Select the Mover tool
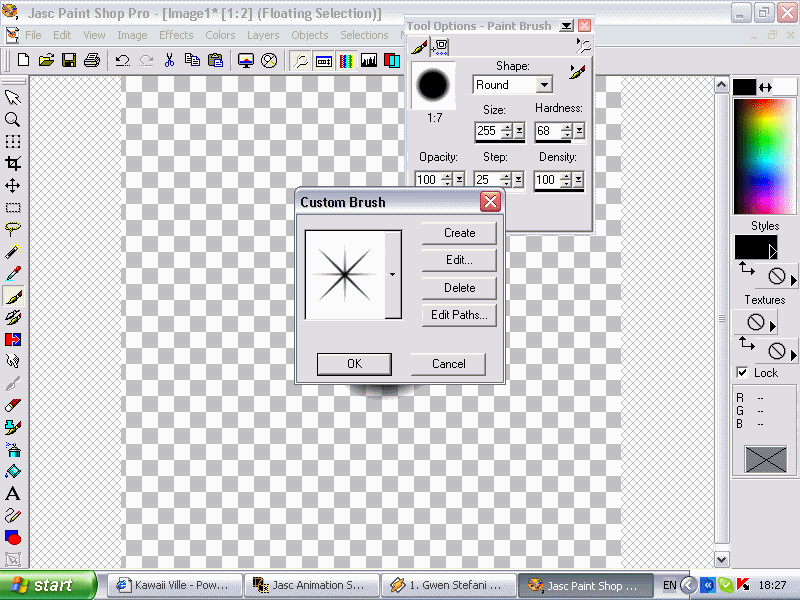 (12, 186)
